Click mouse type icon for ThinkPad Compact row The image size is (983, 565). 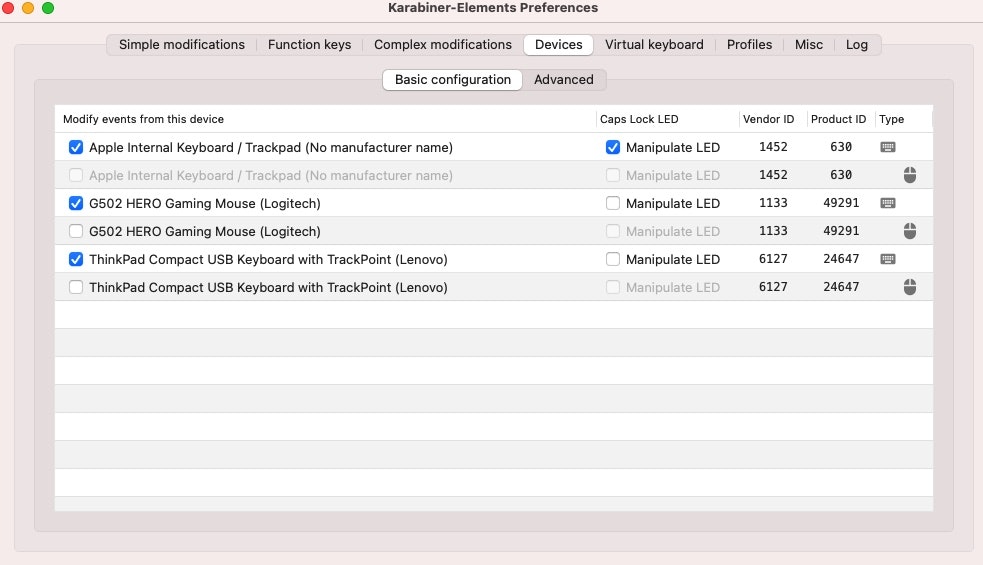click(x=910, y=287)
